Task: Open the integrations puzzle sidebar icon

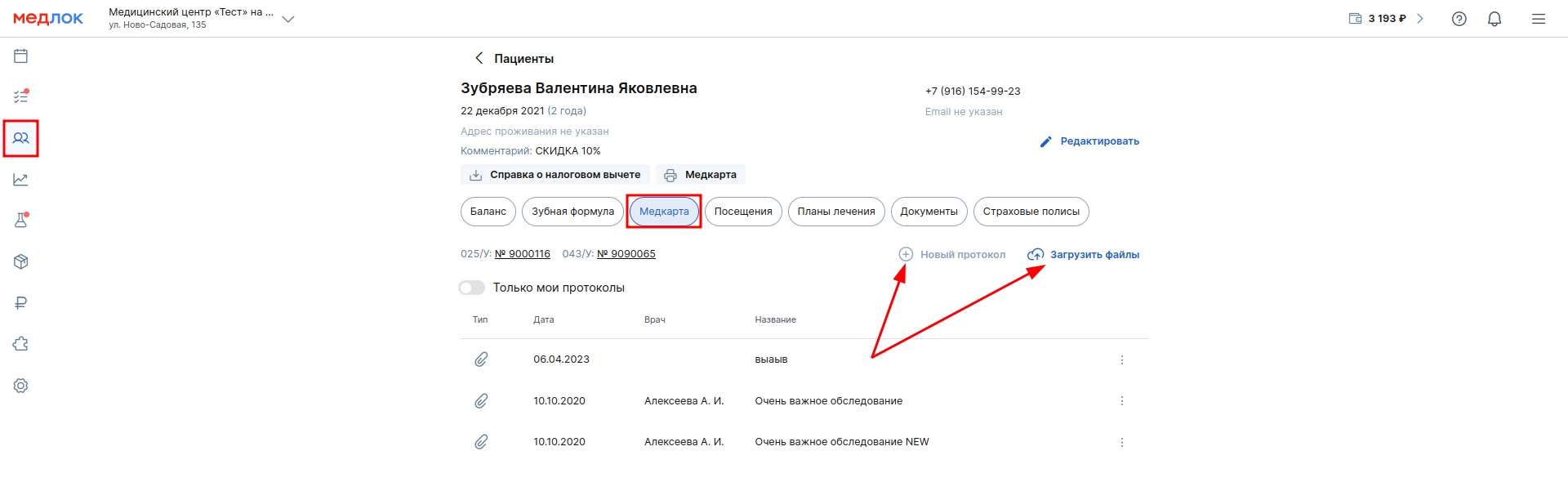Action: (21, 344)
